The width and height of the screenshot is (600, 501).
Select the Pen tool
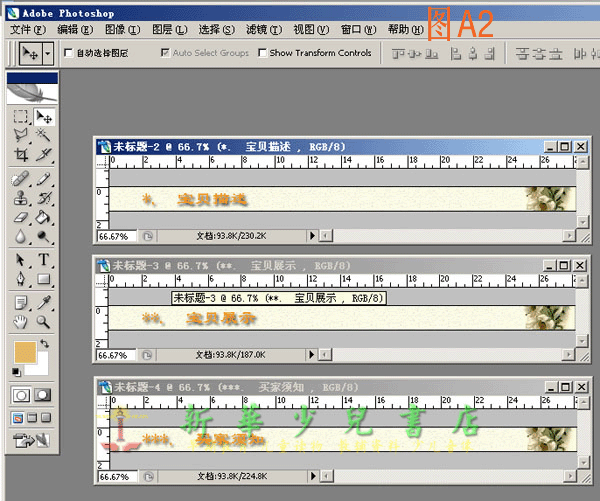[21, 279]
